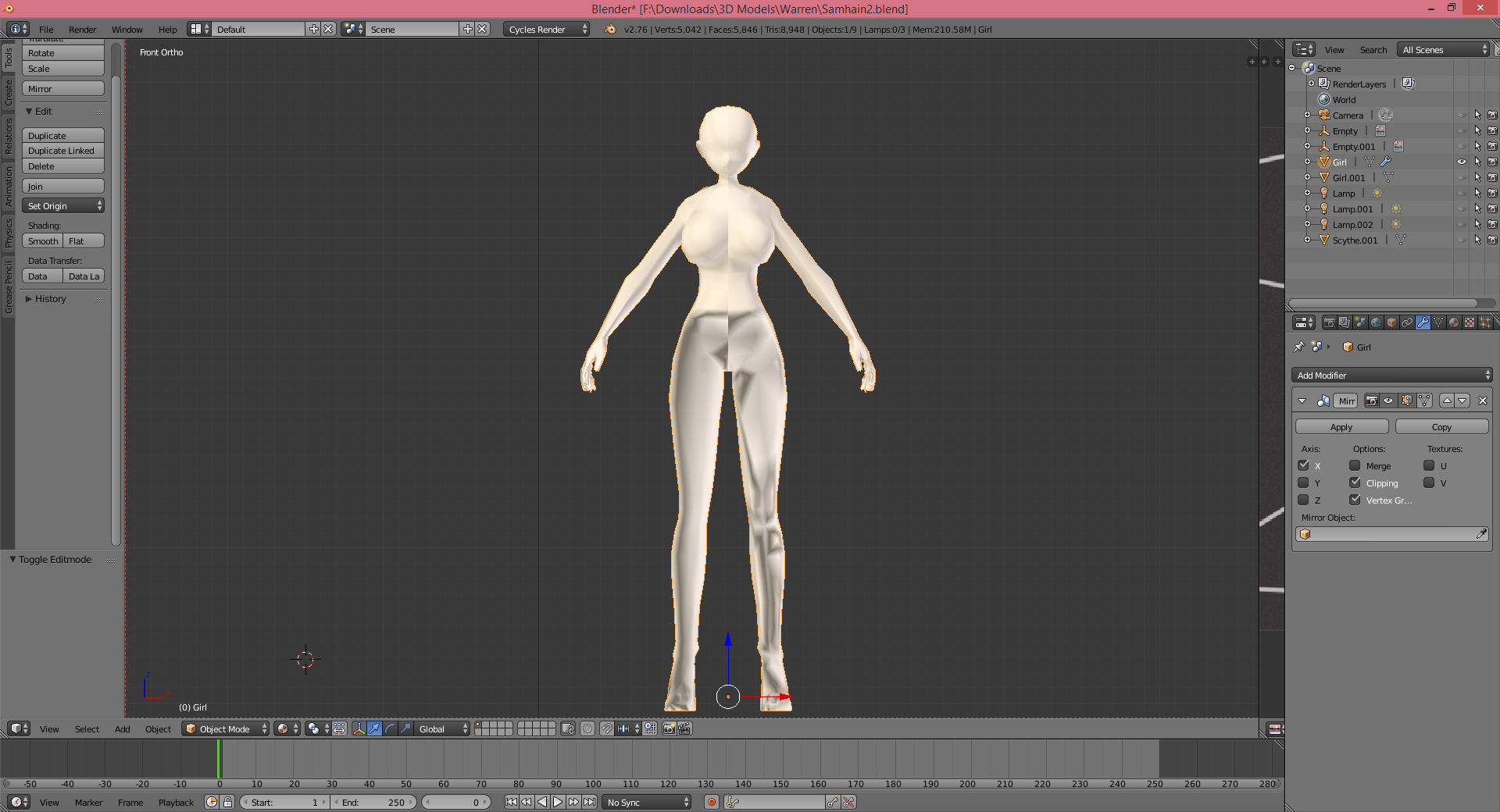Open the World properties globe tab
The image size is (1500, 812).
click(x=1376, y=322)
